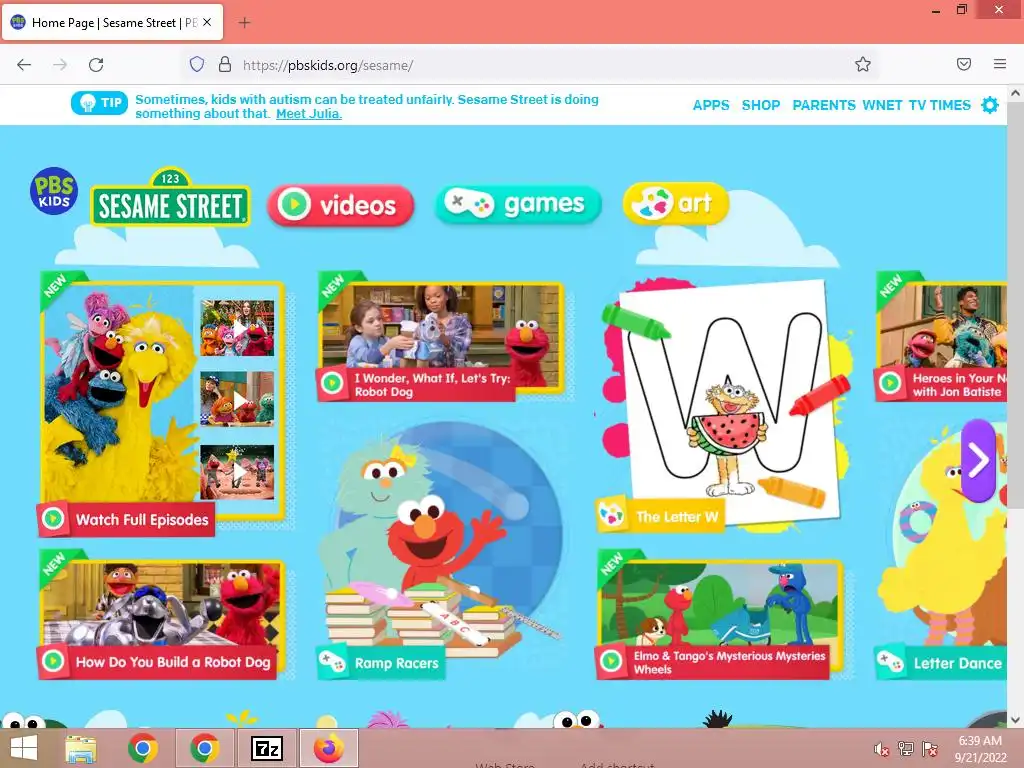Open File Explorer from the taskbar

pos(81,748)
